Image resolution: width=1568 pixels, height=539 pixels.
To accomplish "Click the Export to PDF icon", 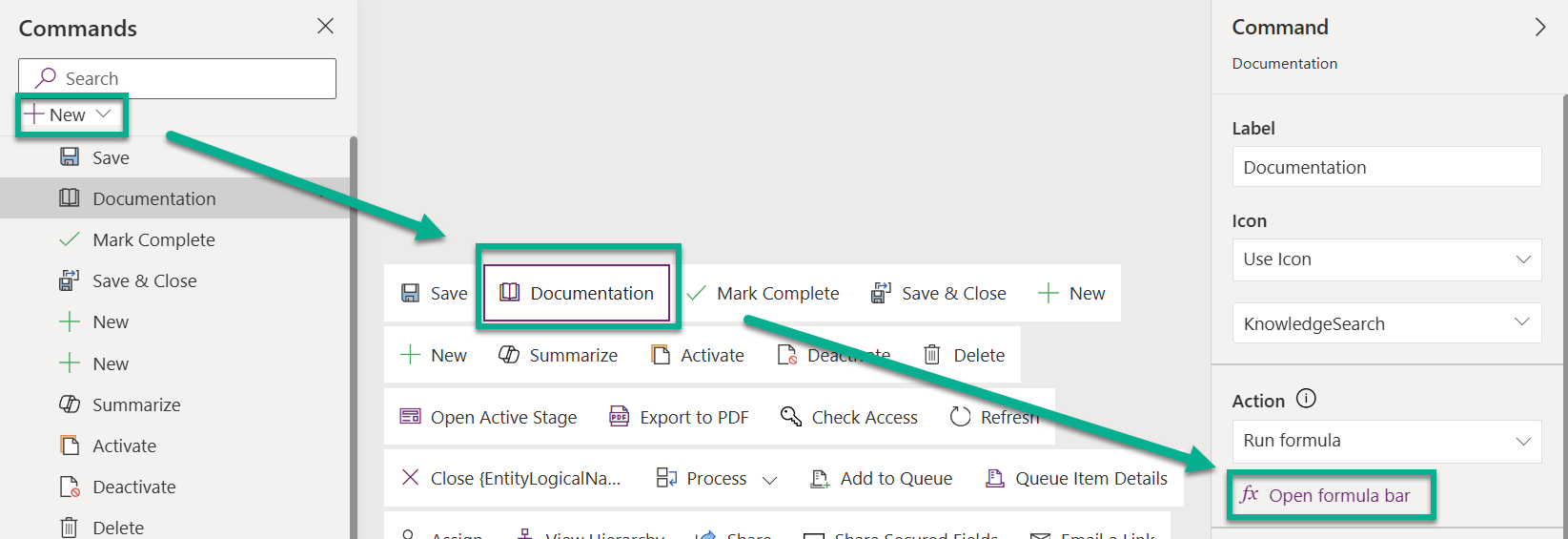I will click(x=620, y=417).
